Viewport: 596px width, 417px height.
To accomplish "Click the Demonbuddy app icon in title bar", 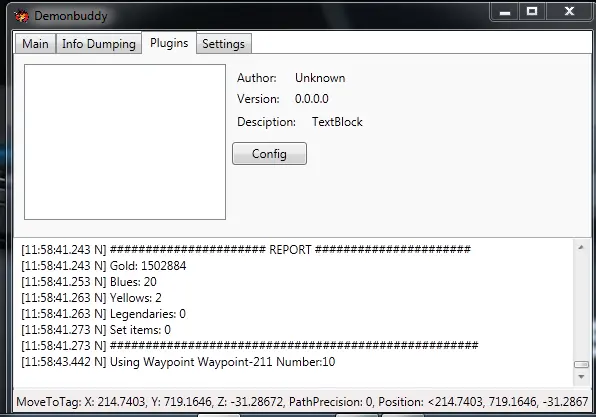I will (x=22, y=16).
